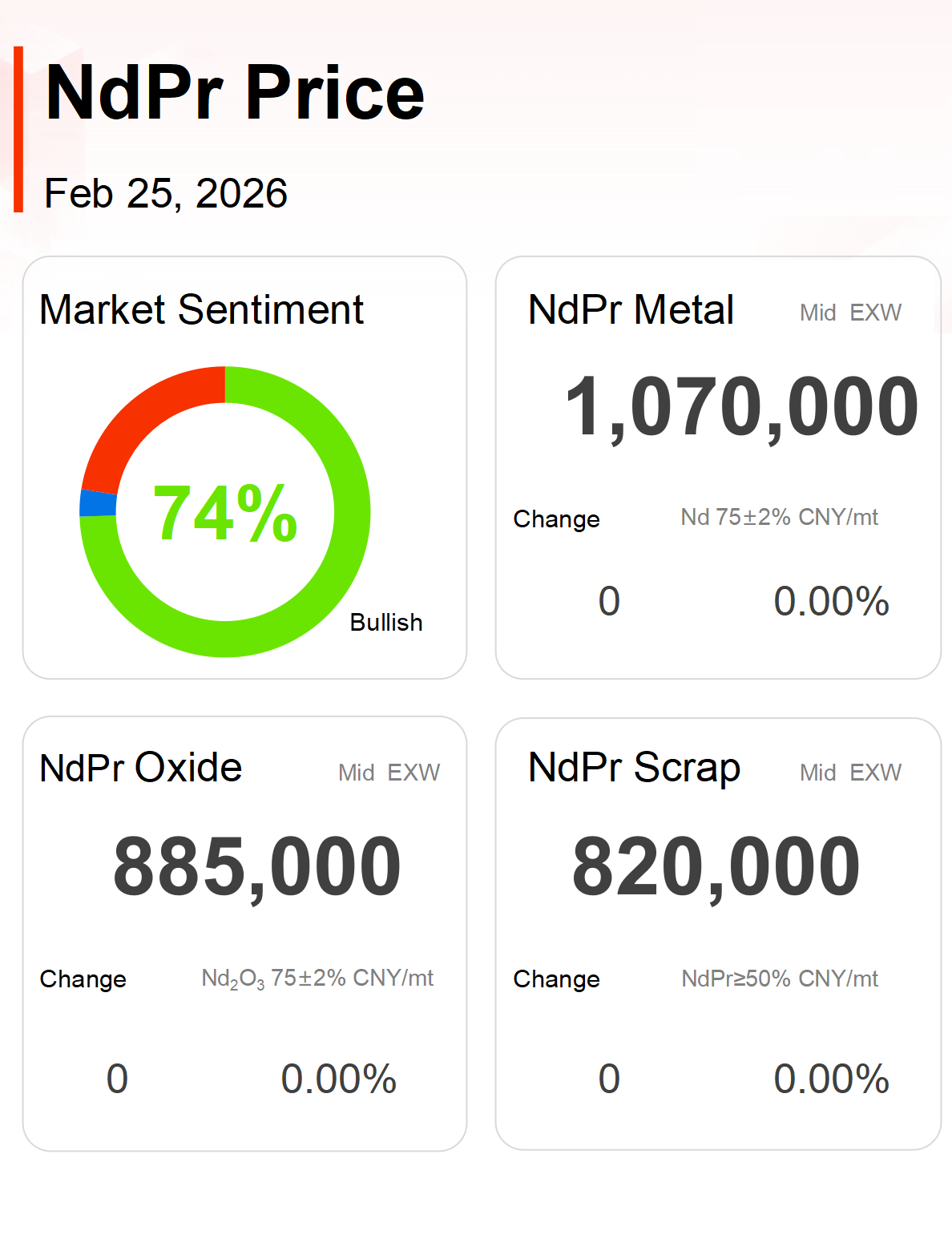Click the NdPr Price title
This screenshot has width=952, height=1255.
(x=234, y=94)
